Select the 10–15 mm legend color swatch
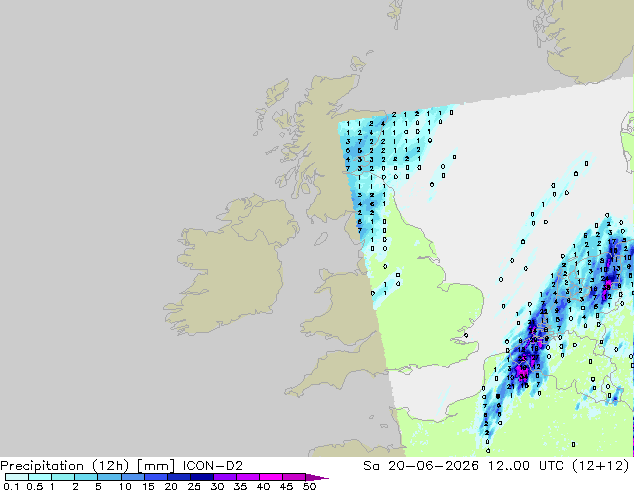 pyautogui.click(x=132, y=477)
